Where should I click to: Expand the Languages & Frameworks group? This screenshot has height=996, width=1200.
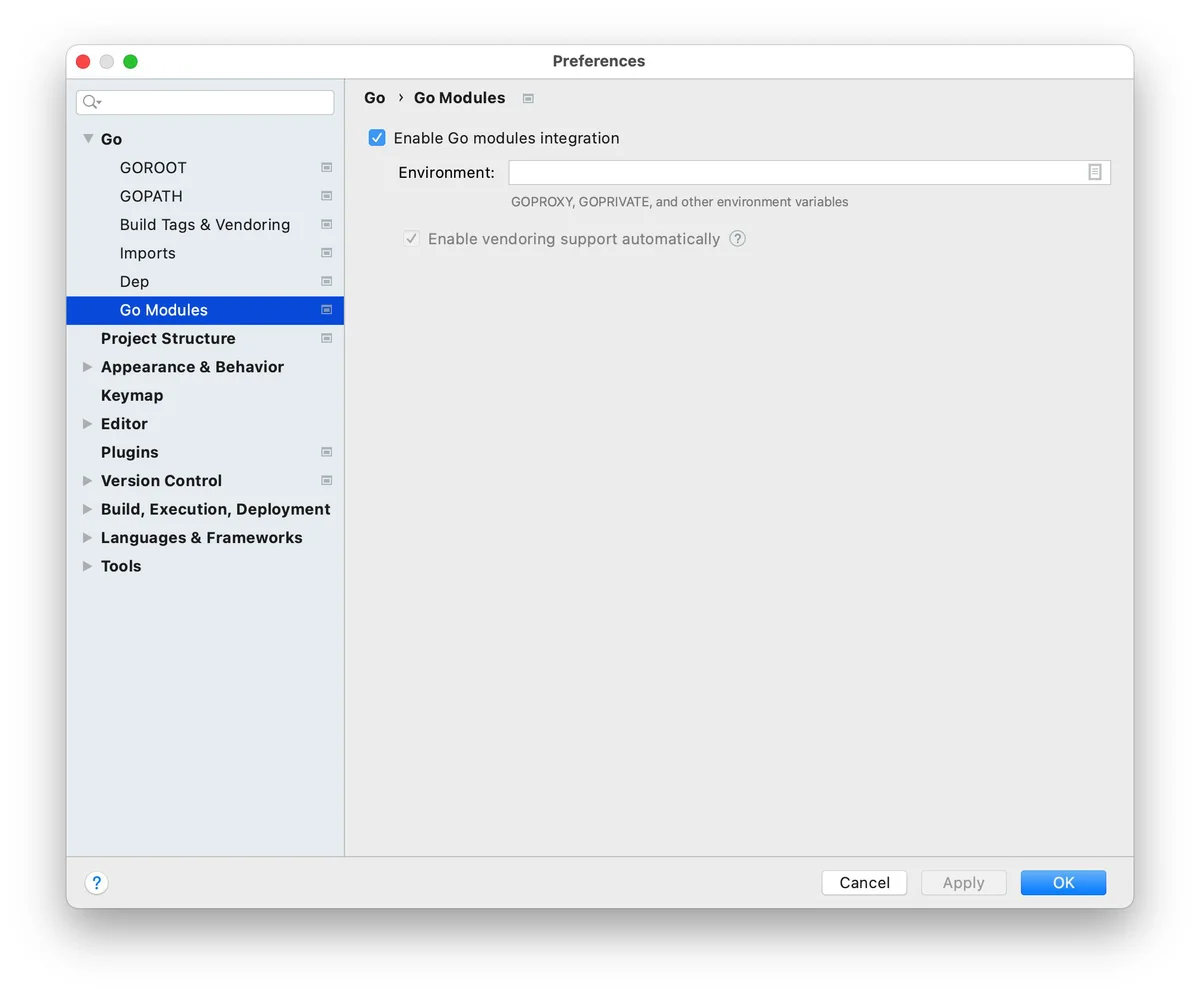pos(88,538)
